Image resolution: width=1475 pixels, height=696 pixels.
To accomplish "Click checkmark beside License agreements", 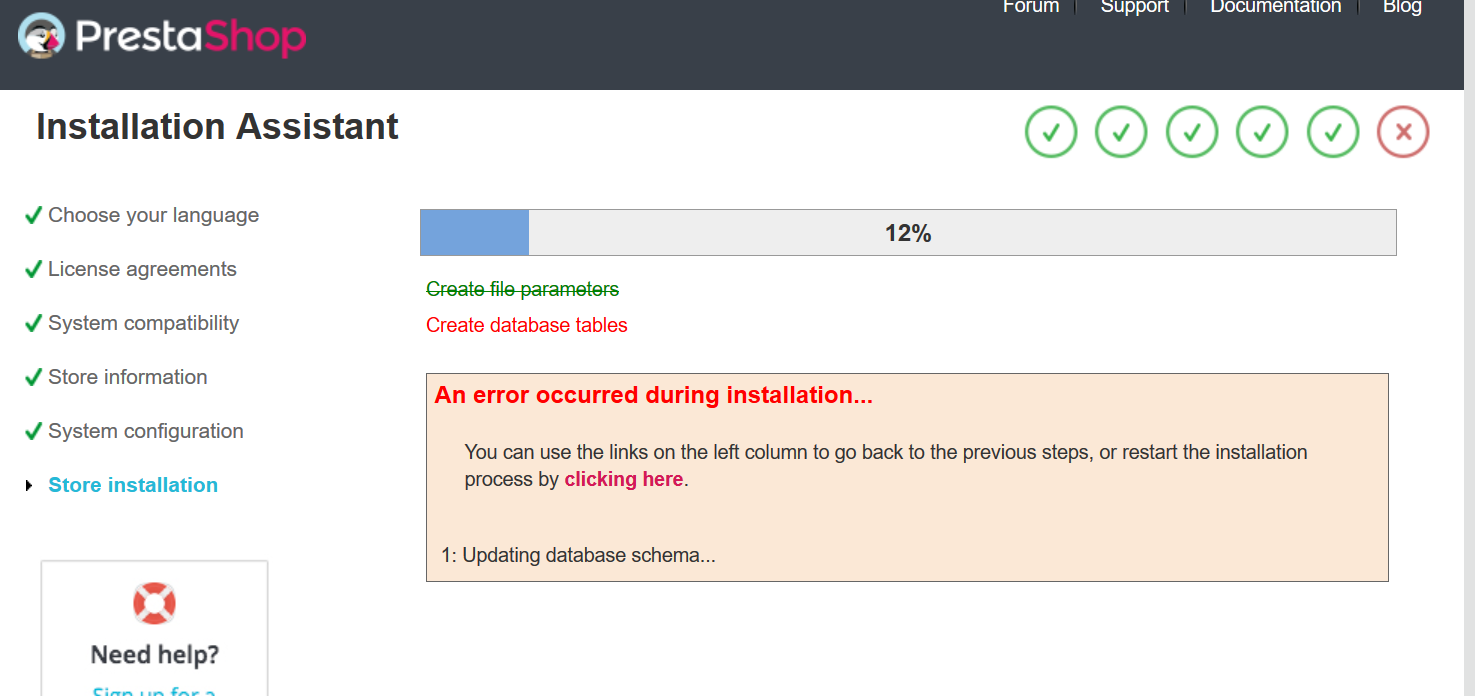I will point(33,268).
